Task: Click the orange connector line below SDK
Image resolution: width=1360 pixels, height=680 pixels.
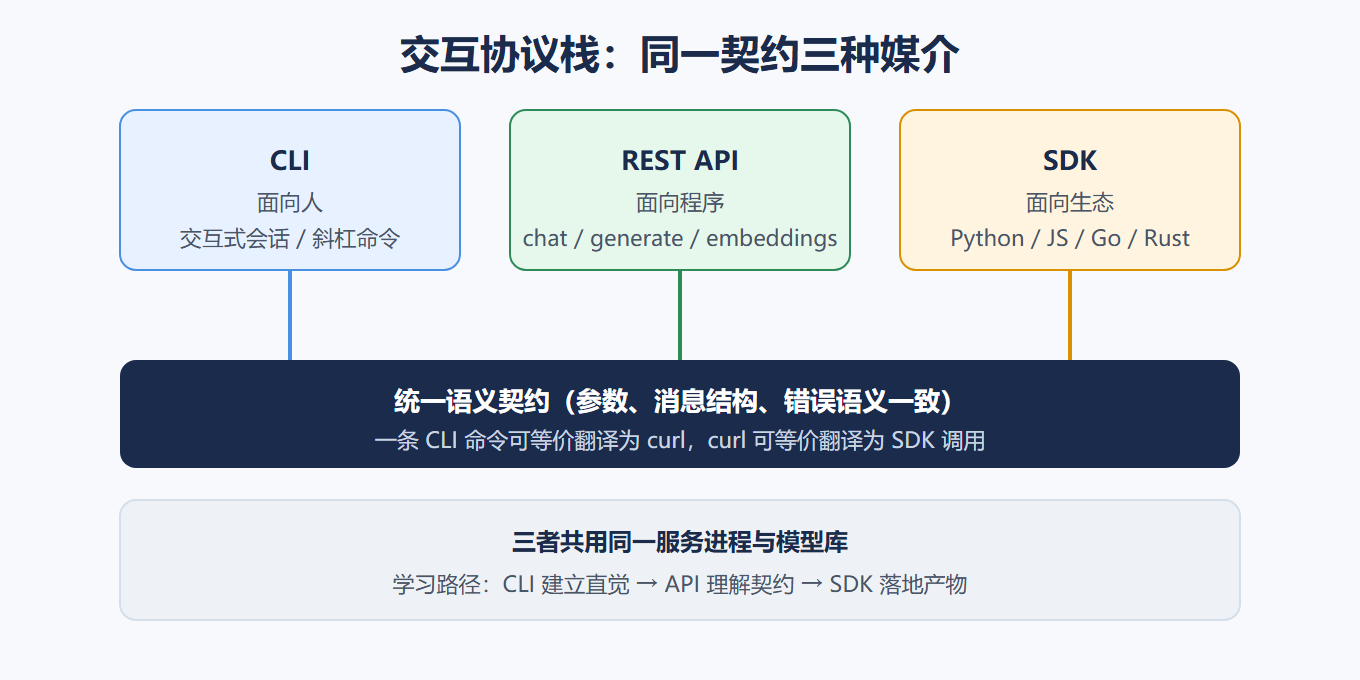Action: tap(1070, 315)
